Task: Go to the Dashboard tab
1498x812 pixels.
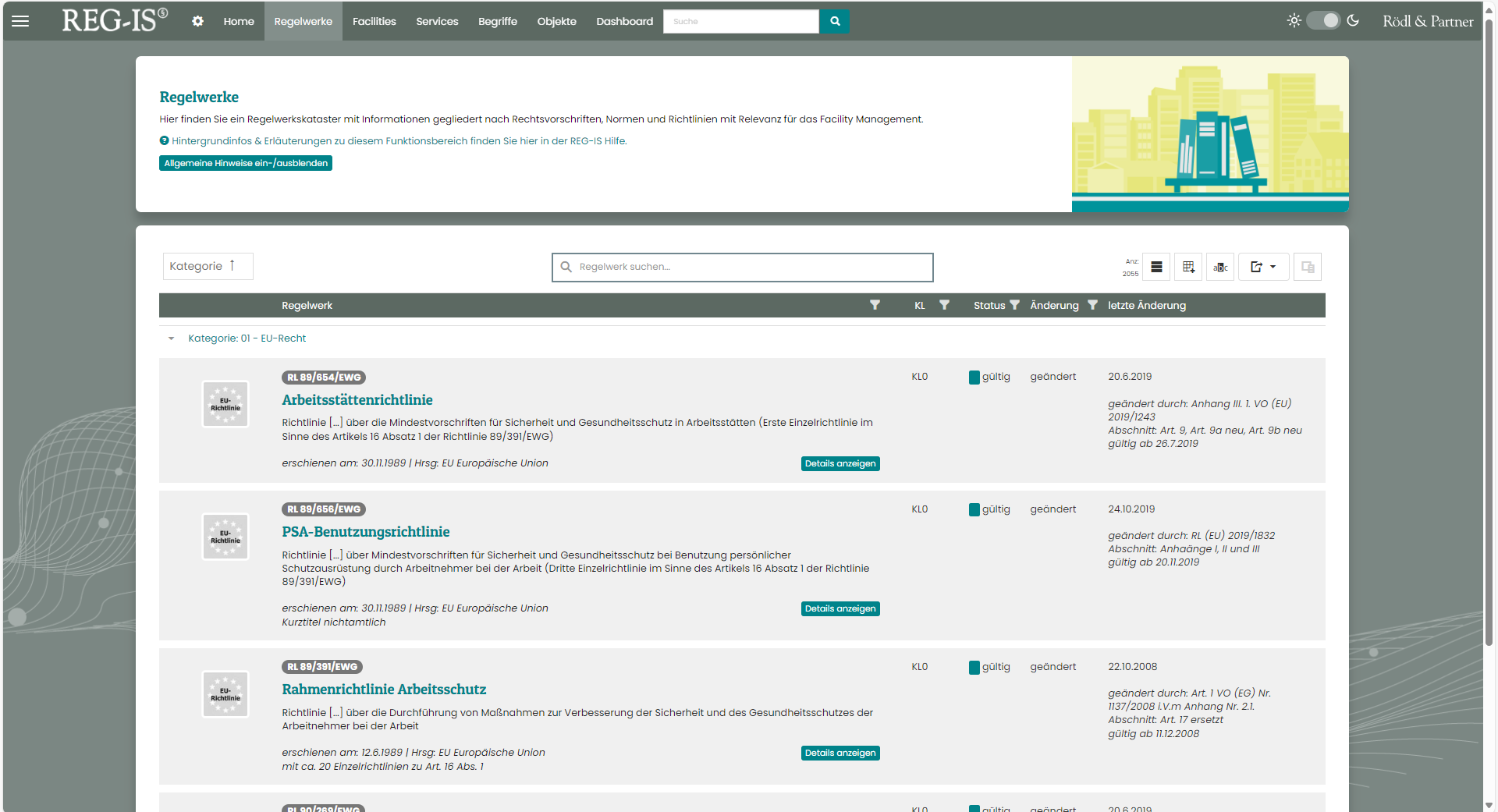Action: 624,21
